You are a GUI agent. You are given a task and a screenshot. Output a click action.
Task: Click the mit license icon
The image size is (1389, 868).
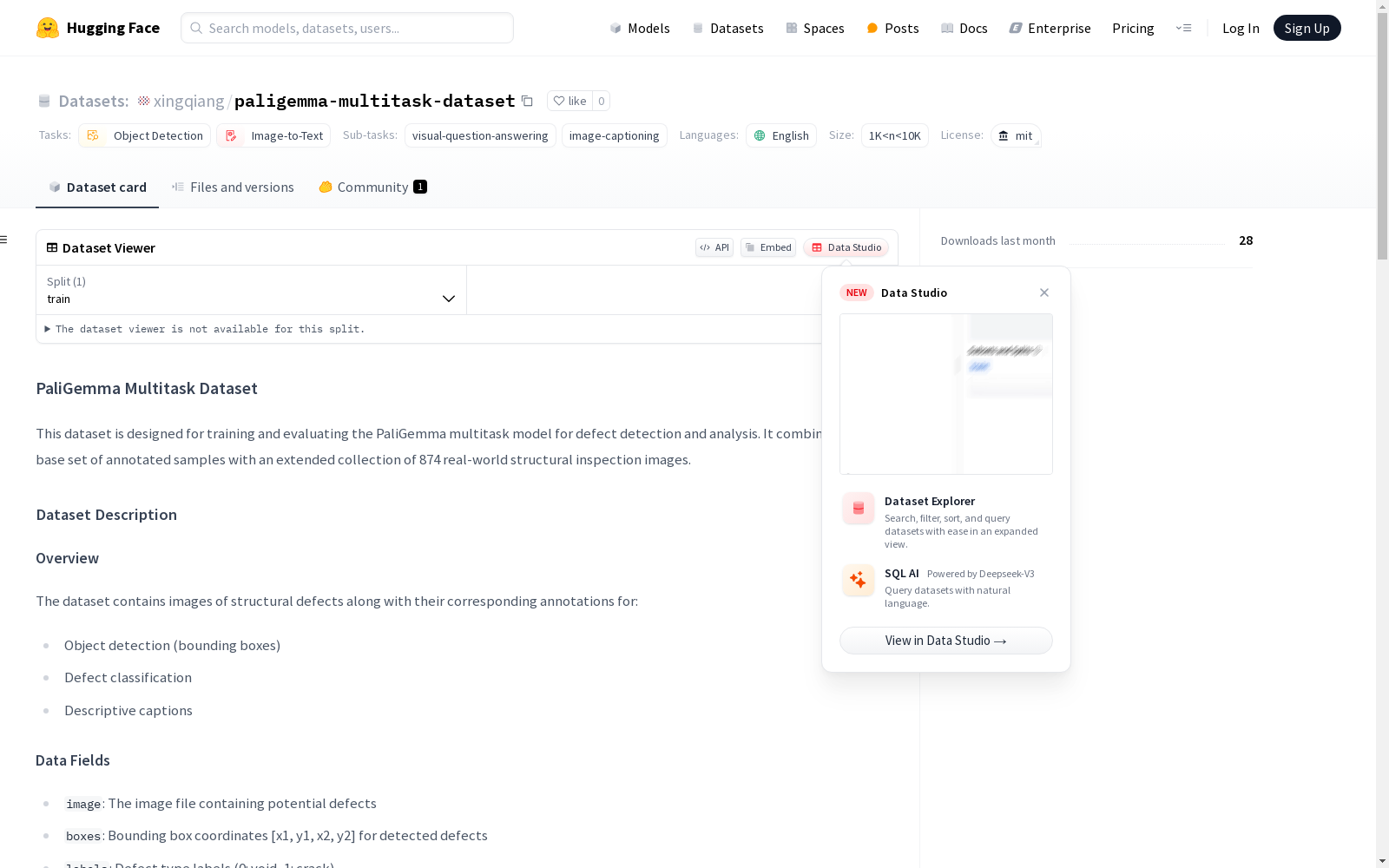click(1004, 135)
